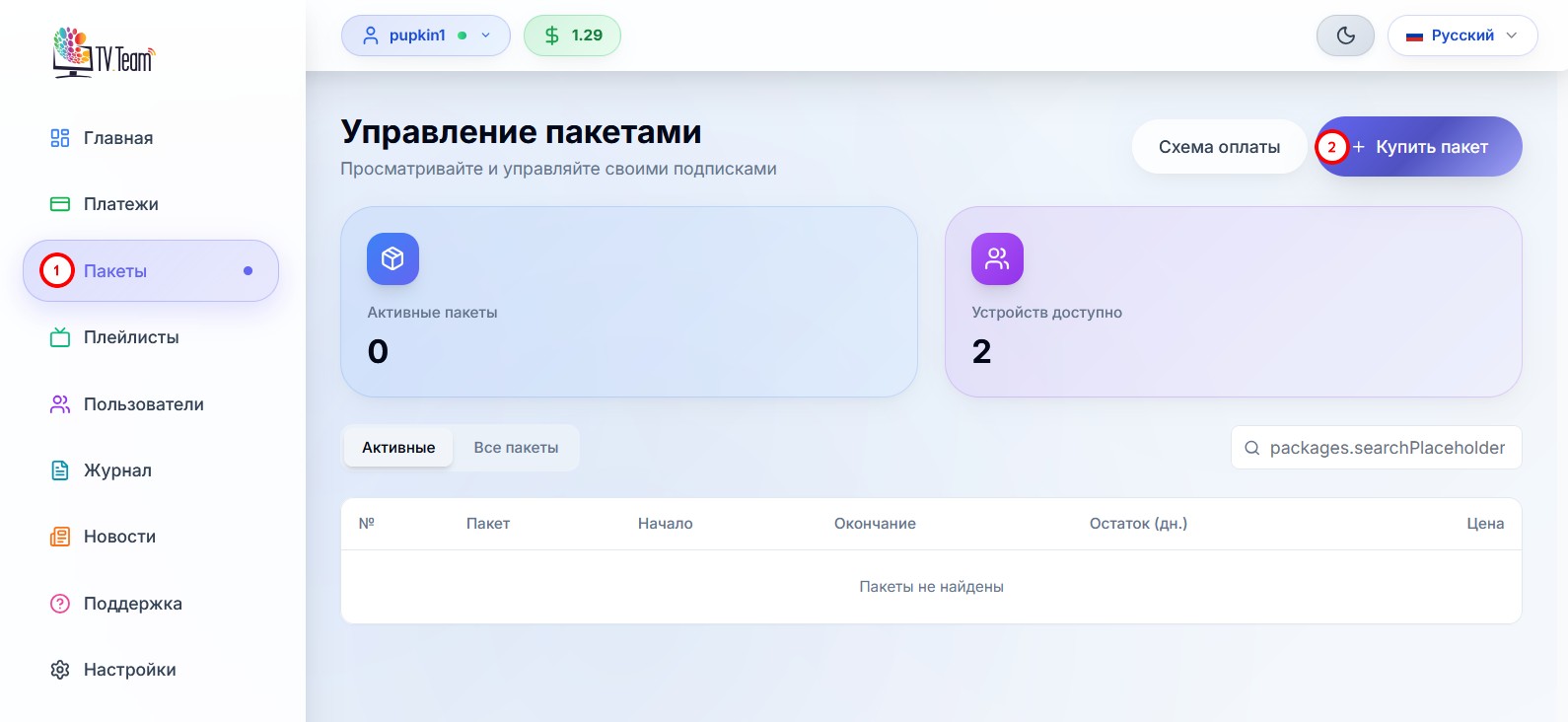Click the Пользователи people icon
The height and width of the screenshot is (722, 1568).
tap(60, 404)
